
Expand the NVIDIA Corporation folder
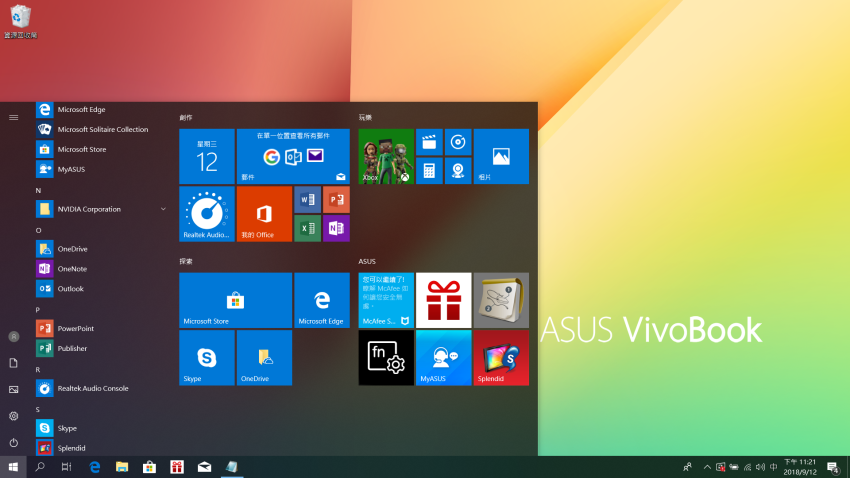tap(101, 209)
